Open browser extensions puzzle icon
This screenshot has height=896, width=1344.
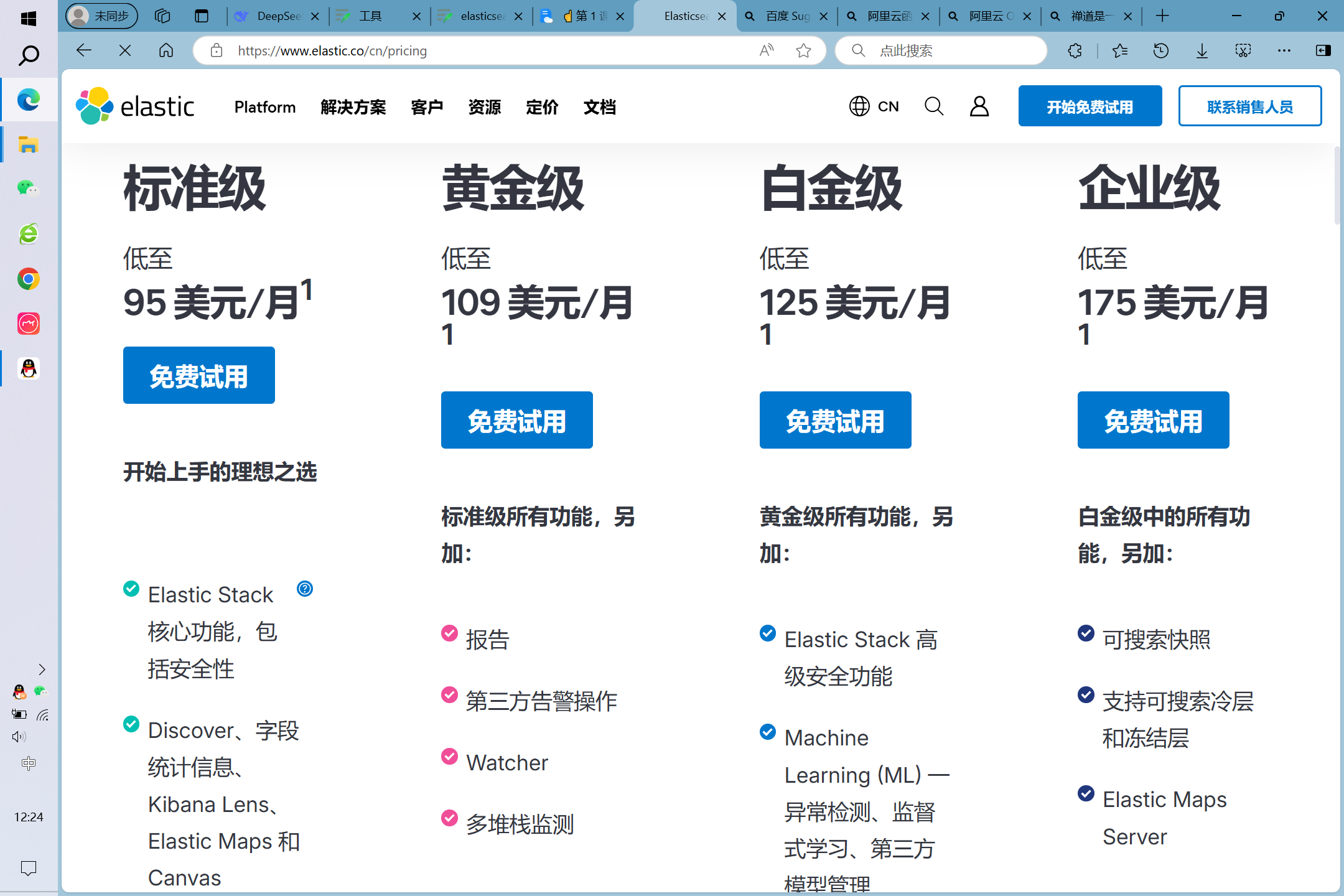[1075, 50]
